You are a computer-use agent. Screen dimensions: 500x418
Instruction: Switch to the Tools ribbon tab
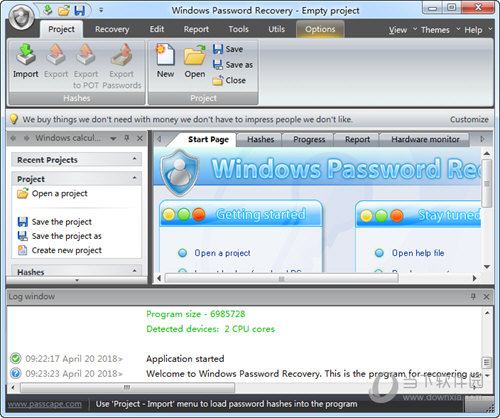click(238, 29)
